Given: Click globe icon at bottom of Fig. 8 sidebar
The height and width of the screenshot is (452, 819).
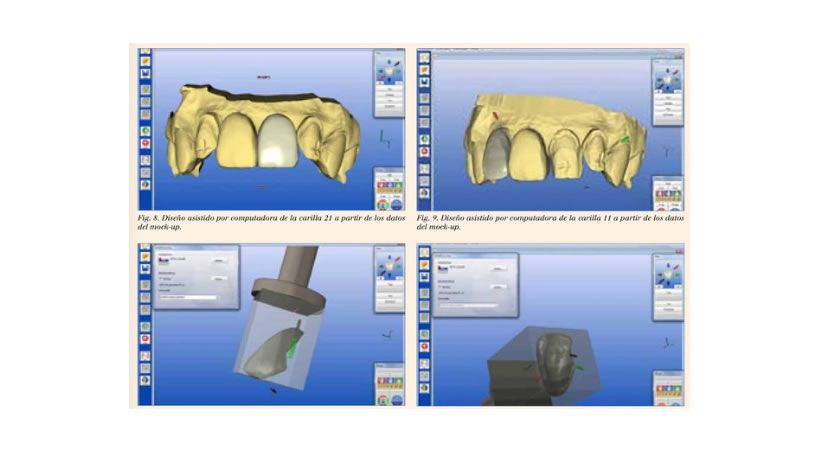Looking at the screenshot, I should [145, 186].
